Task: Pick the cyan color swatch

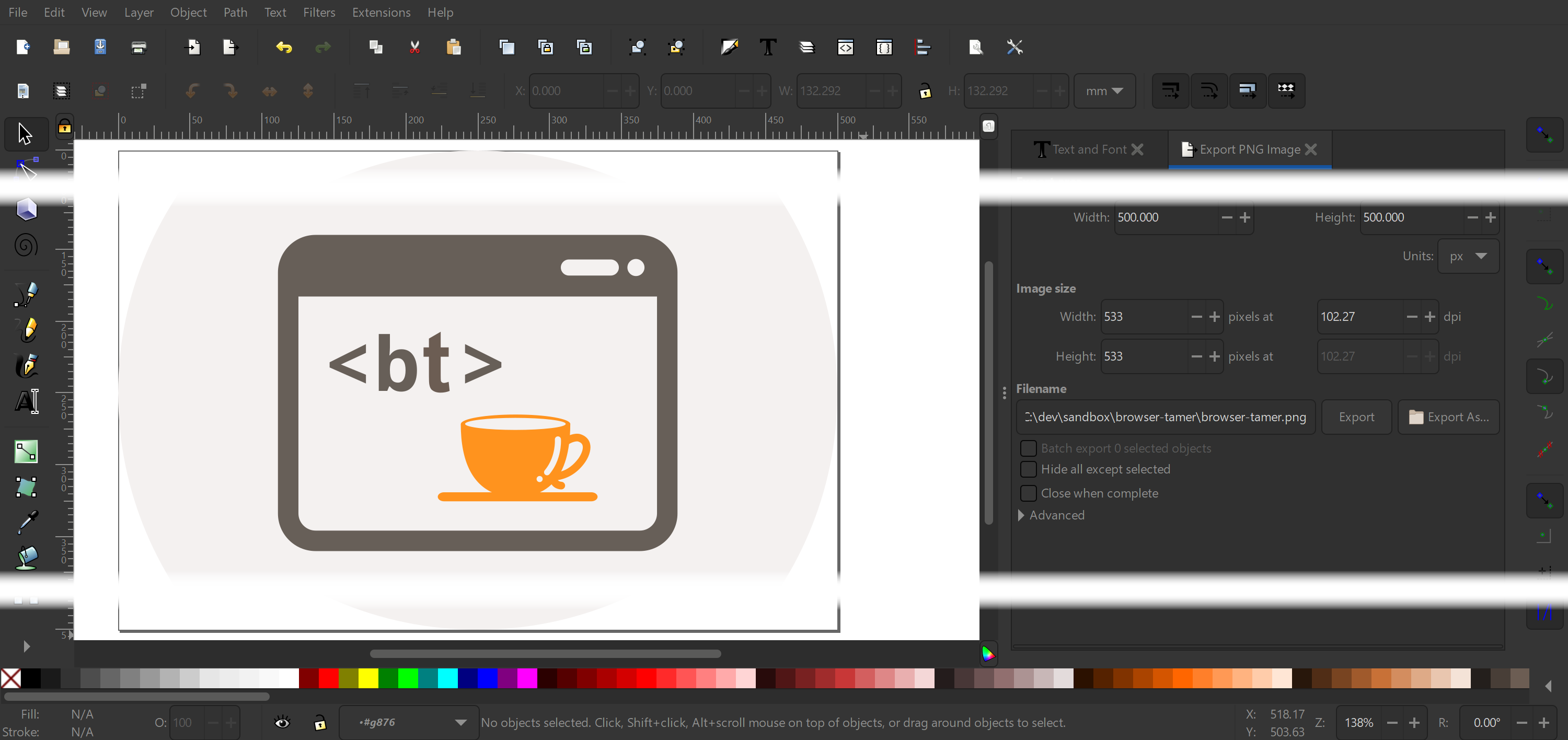Action: point(447,678)
